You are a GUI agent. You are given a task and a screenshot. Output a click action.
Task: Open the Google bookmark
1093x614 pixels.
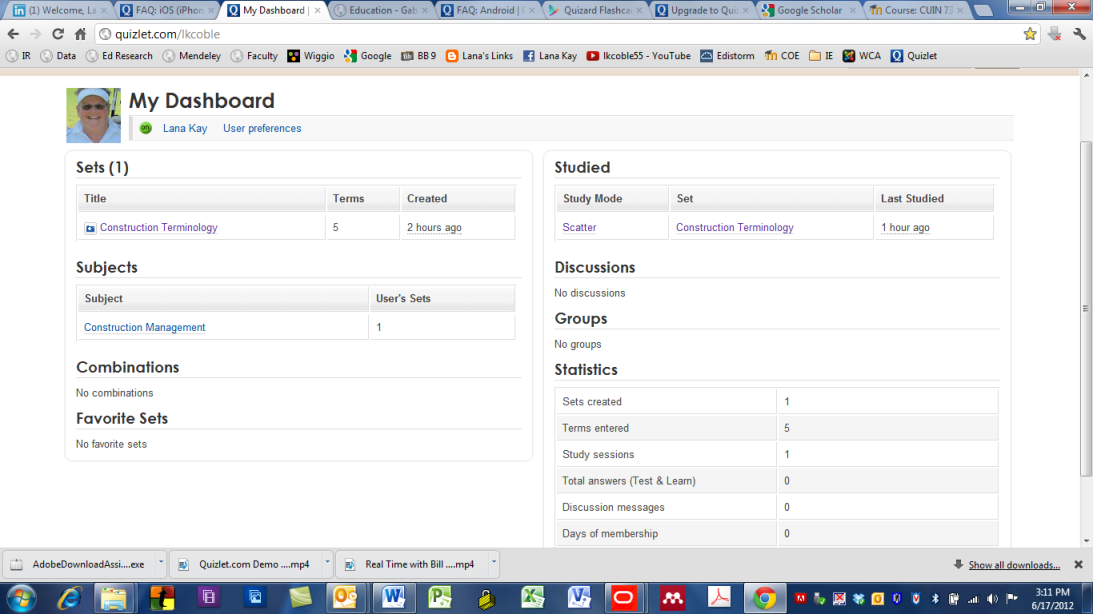pos(368,56)
